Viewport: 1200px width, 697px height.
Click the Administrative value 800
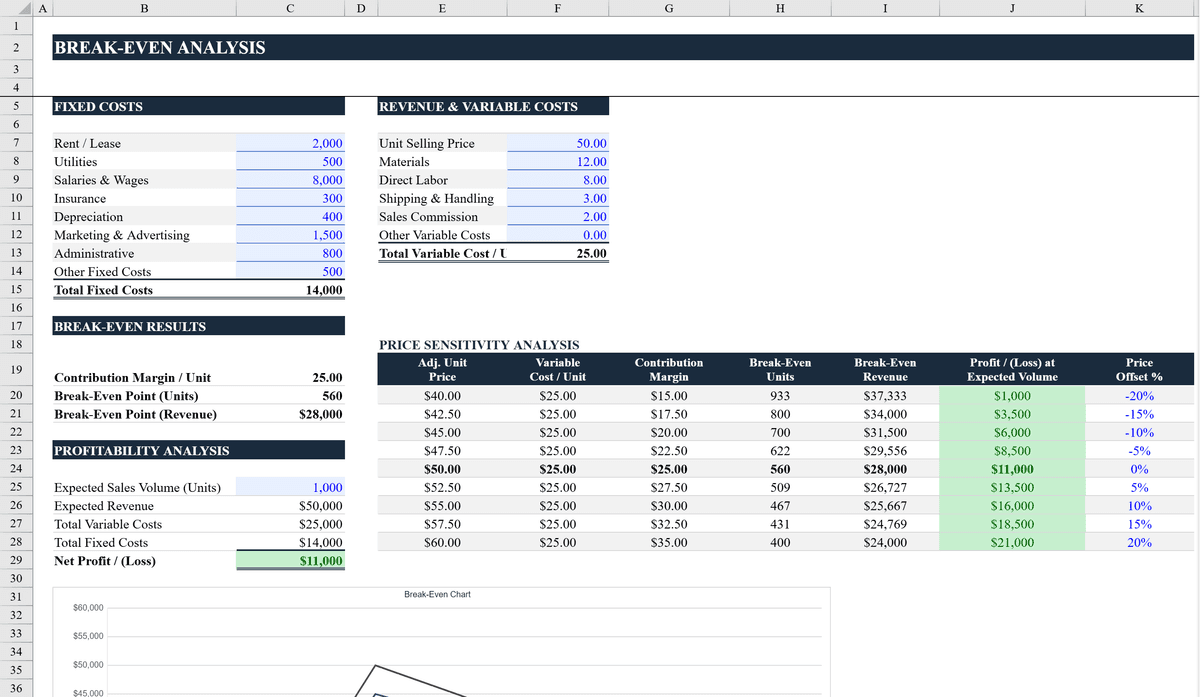[x=291, y=253]
